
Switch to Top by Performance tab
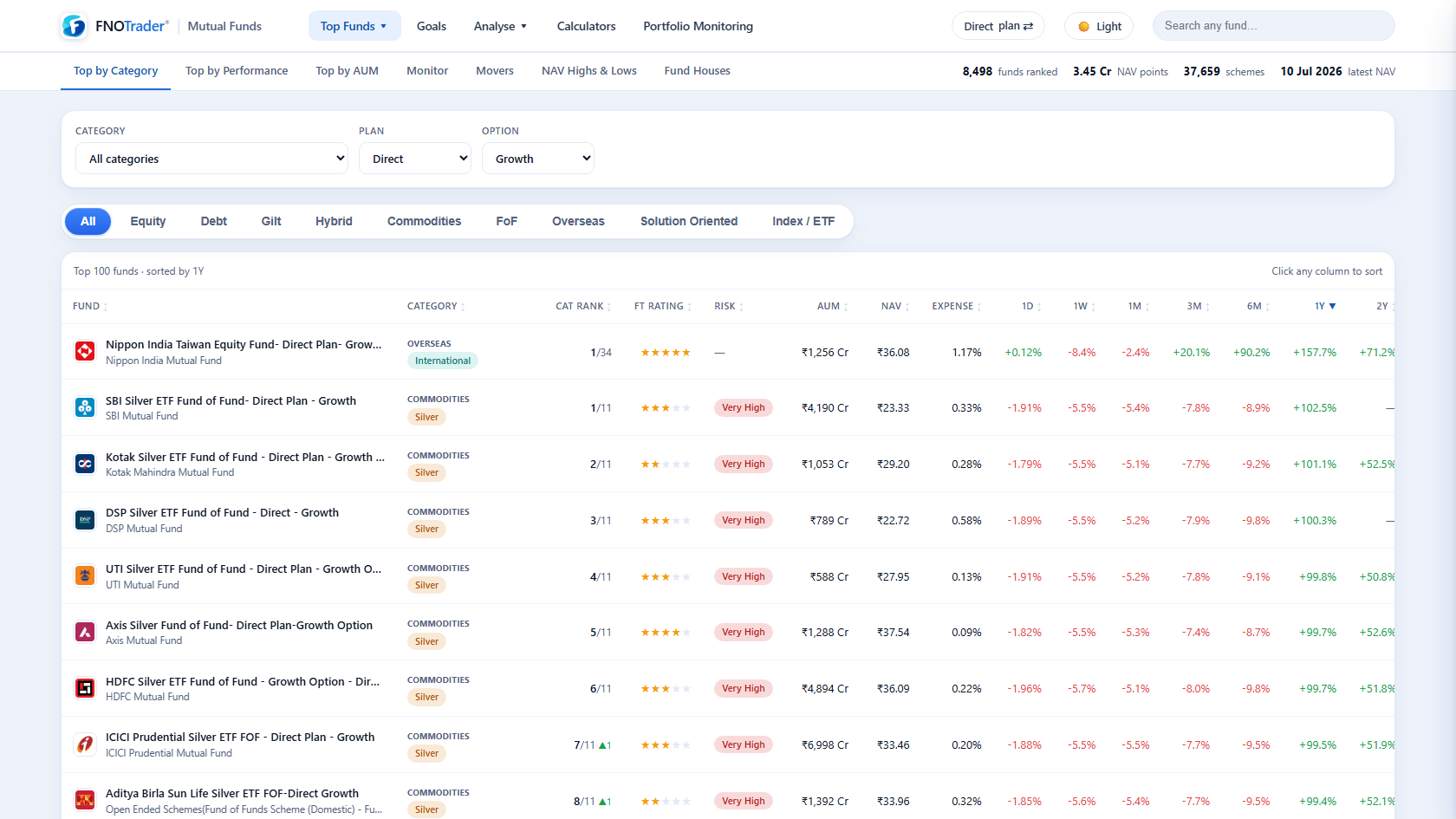click(x=237, y=71)
